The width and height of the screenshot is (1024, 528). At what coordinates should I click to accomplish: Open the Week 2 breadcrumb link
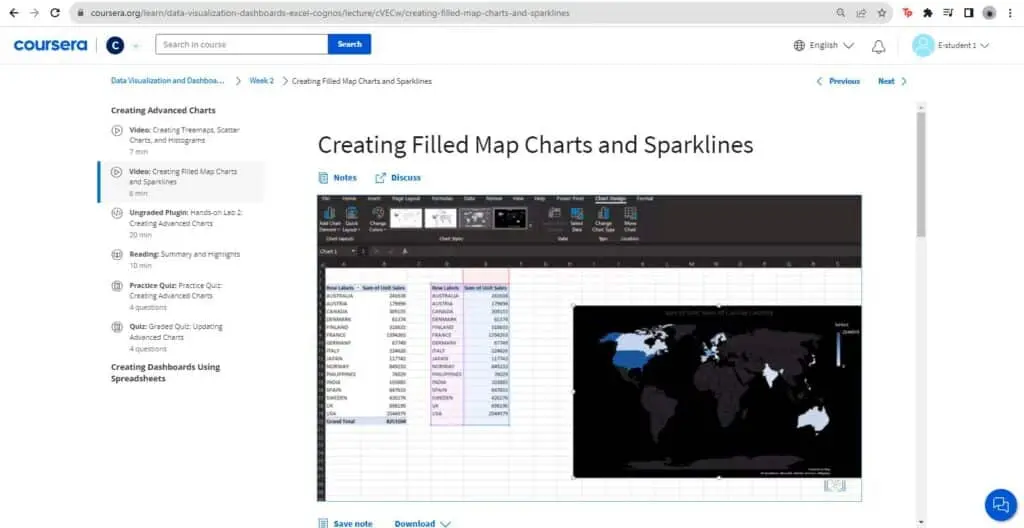pyautogui.click(x=261, y=81)
